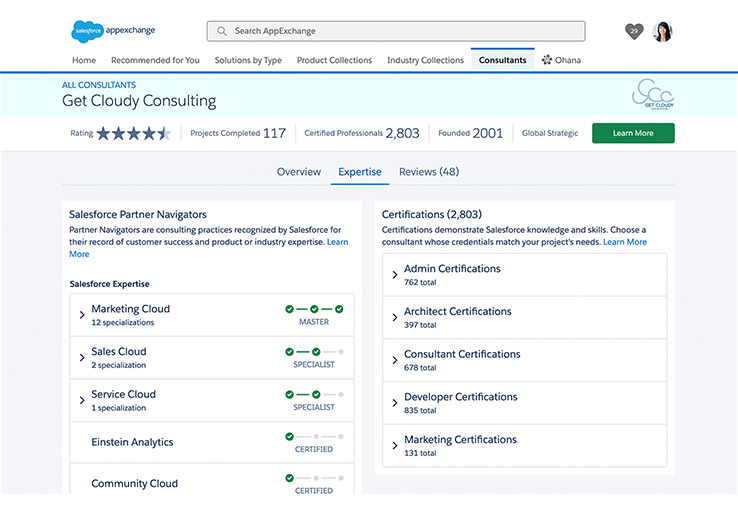Screen dimensions: 738x509
Task: Expand the Admin Certifications chevron
Action: [x=394, y=275]
